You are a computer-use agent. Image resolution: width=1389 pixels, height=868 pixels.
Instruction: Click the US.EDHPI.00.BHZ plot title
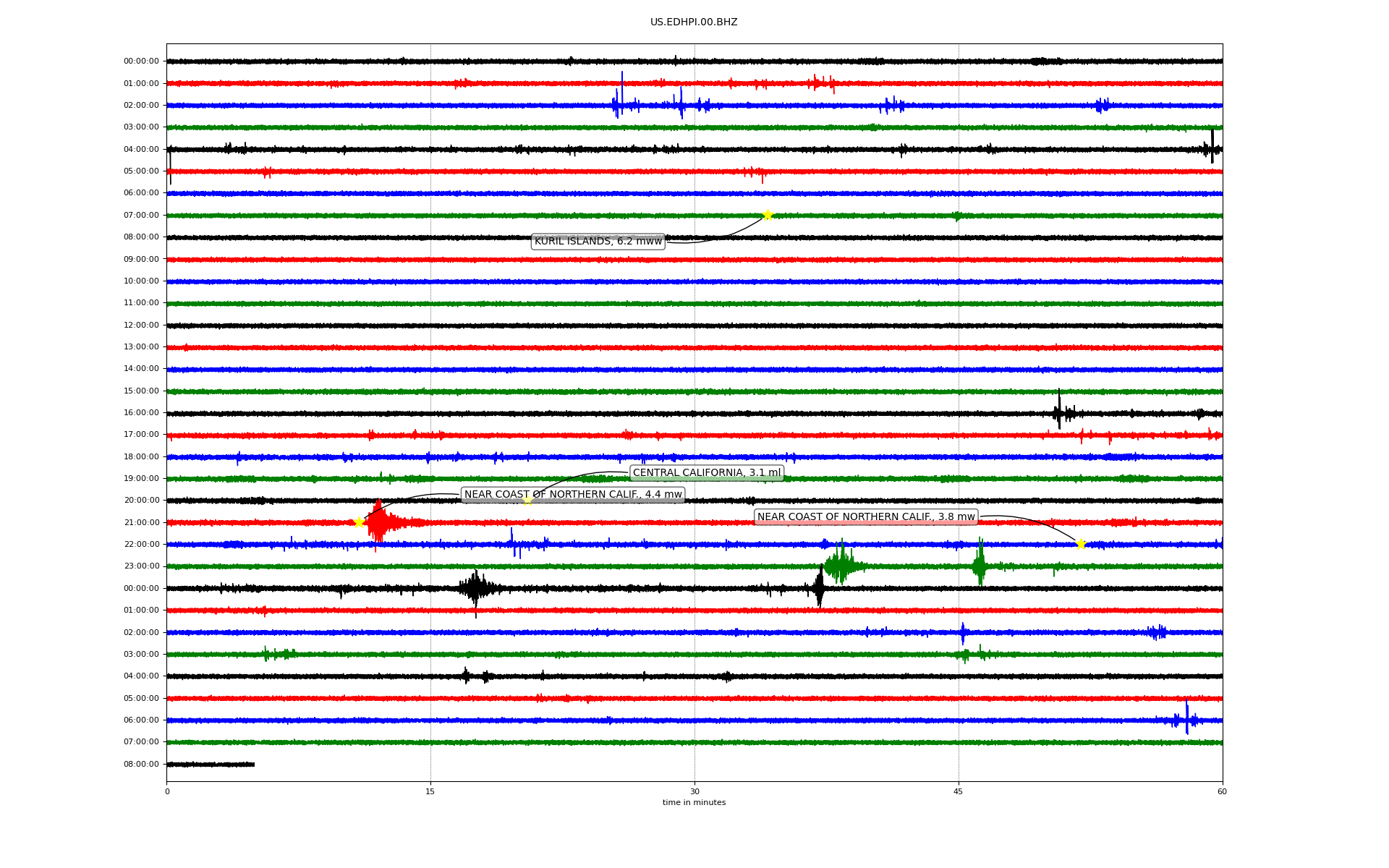[x=694, y=22]
